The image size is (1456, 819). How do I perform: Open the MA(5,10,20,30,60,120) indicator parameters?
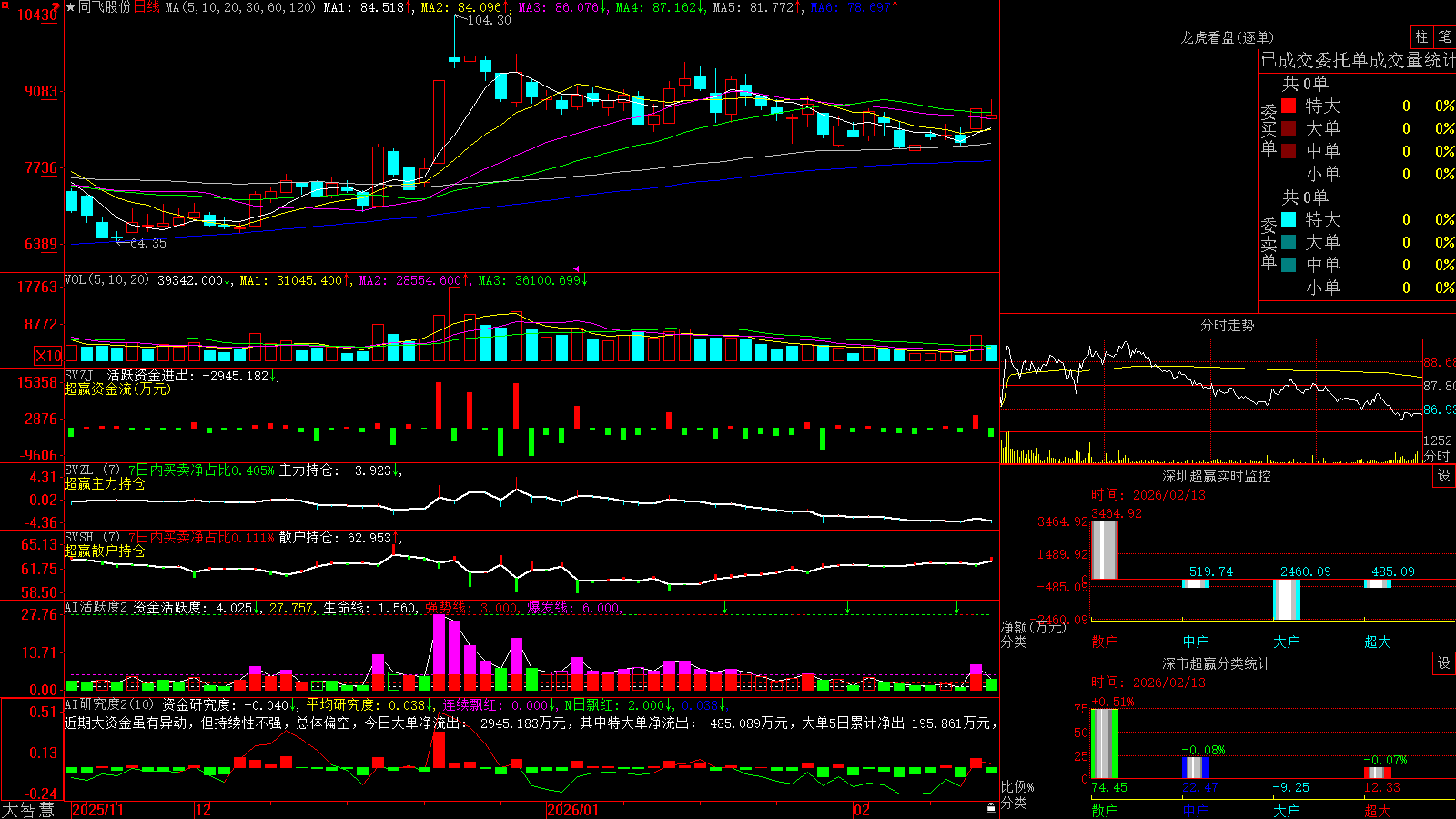tap(240, 7)
